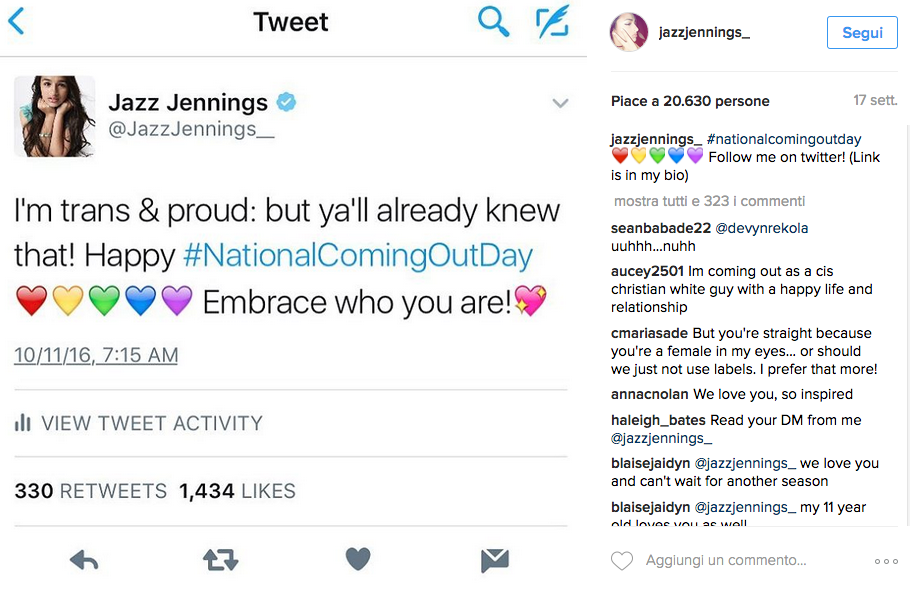910x590 pixels.
Task: Open Twitter search magnifier icon
Action: [x=493, y=21]
